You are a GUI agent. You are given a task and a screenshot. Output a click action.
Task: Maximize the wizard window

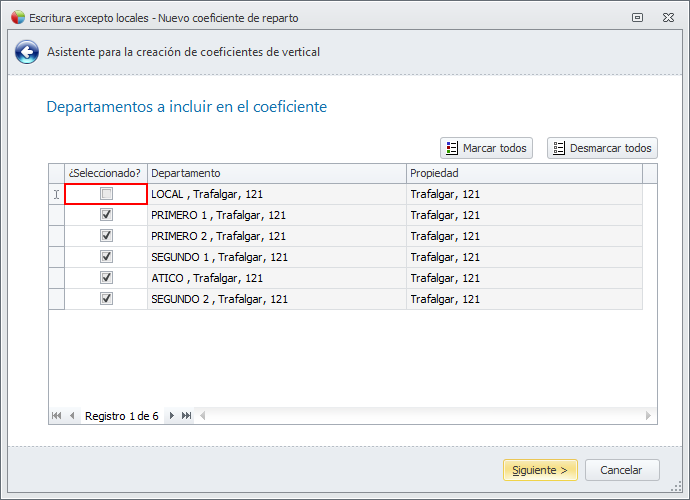pos(637,17)
